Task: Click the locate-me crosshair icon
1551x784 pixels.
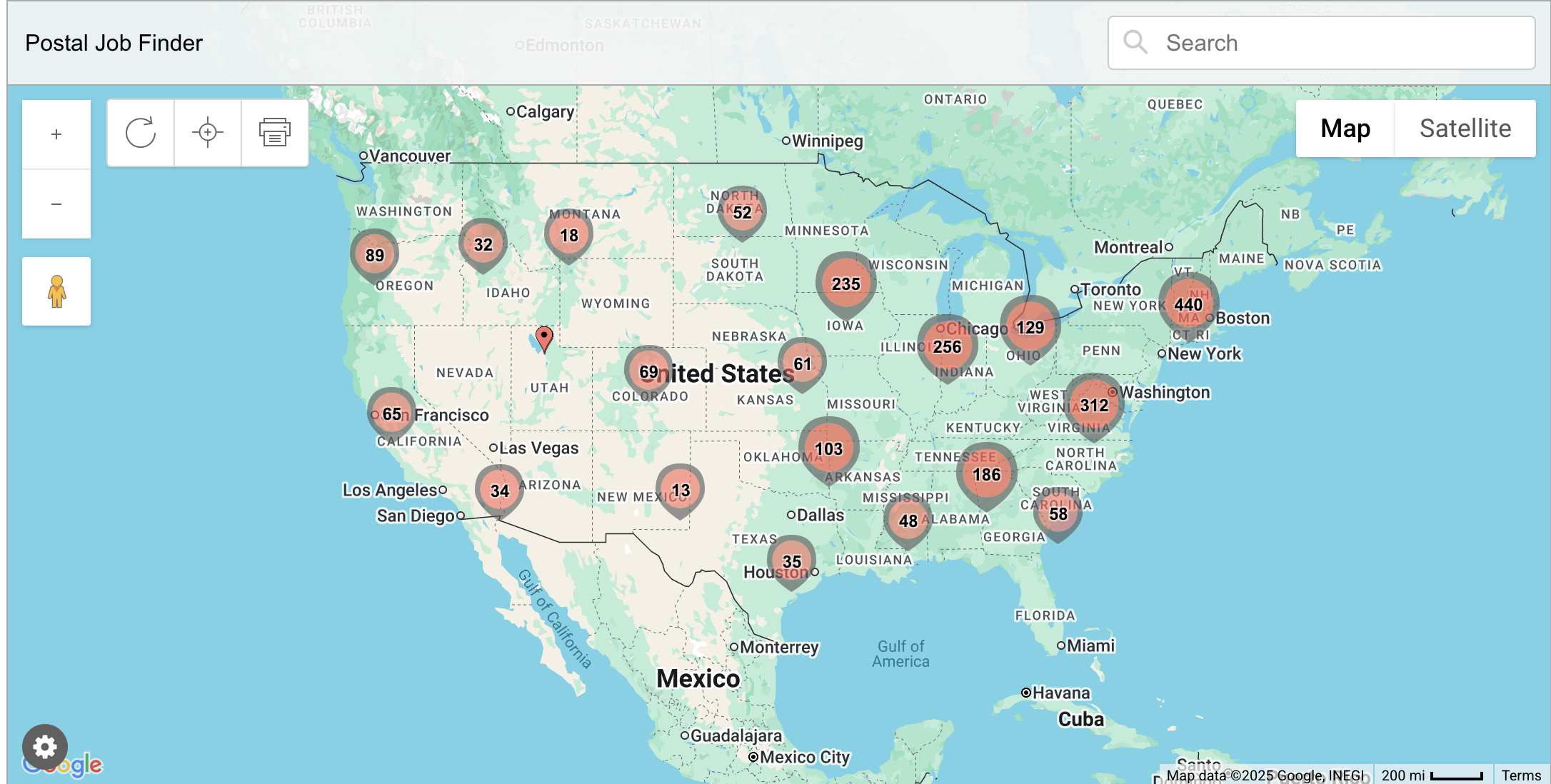Action: 208,133
